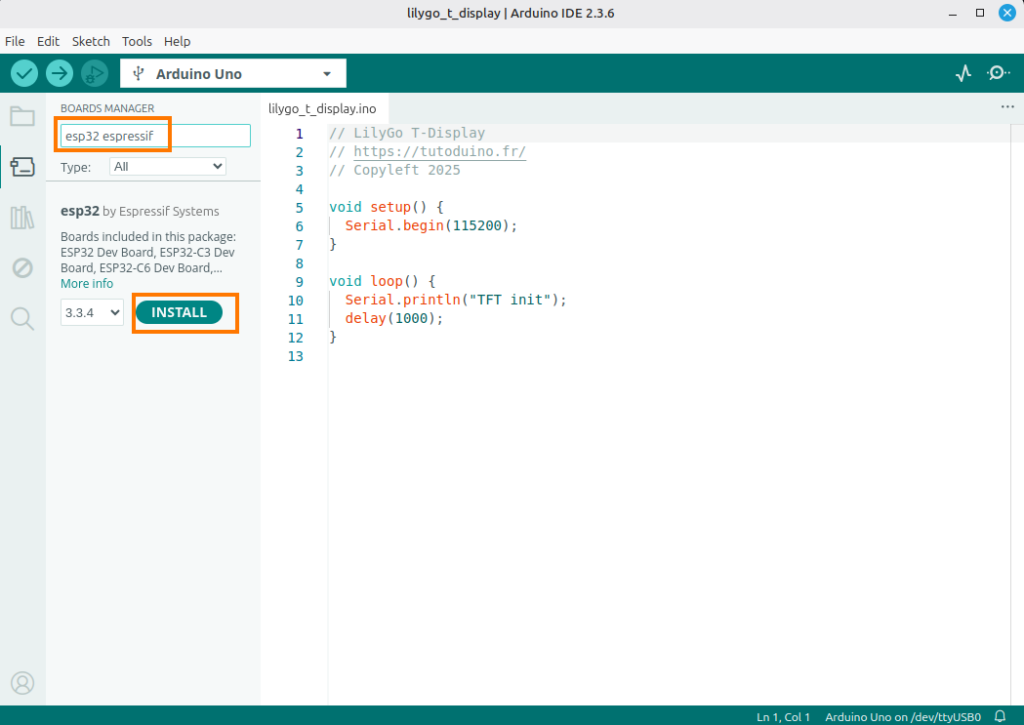Click the boards search field
This screenshot has width=1024, height=725.
(x=155, y=136)
